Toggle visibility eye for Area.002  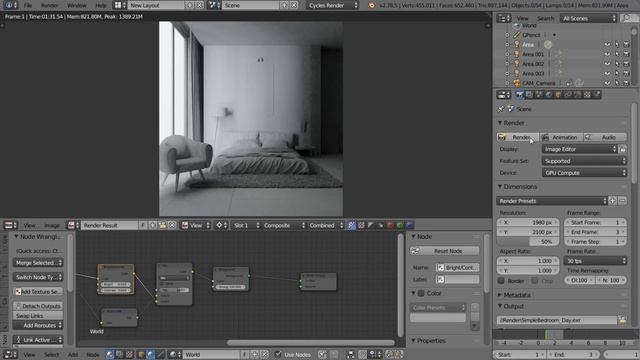click(607, 64)
